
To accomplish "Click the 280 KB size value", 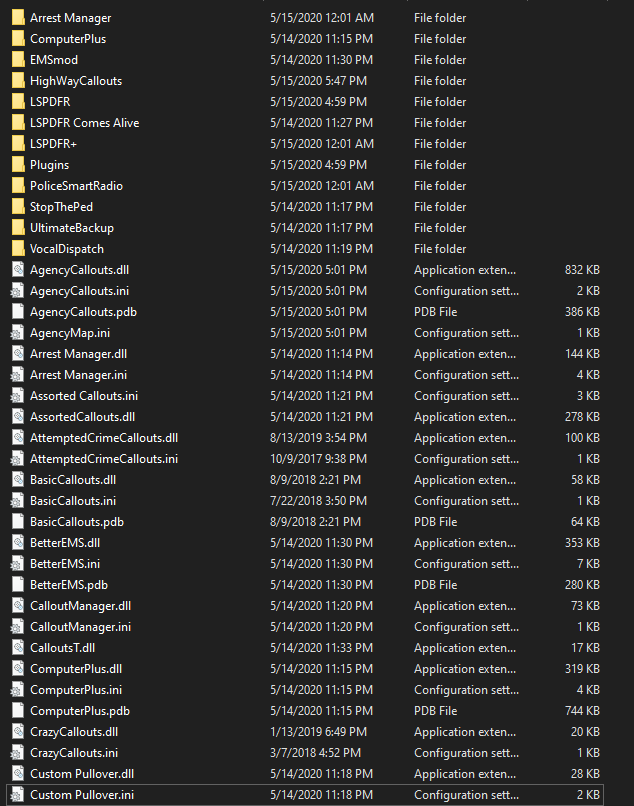I will click(582, 585).
